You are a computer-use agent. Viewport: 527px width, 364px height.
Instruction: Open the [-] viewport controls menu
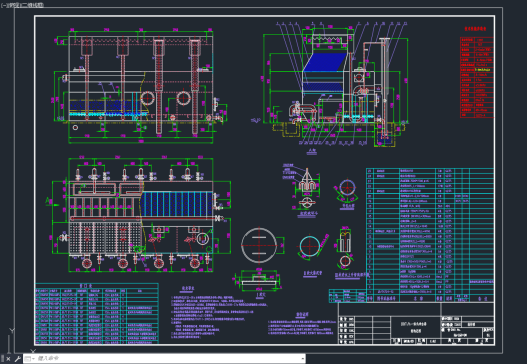point(4,5)
